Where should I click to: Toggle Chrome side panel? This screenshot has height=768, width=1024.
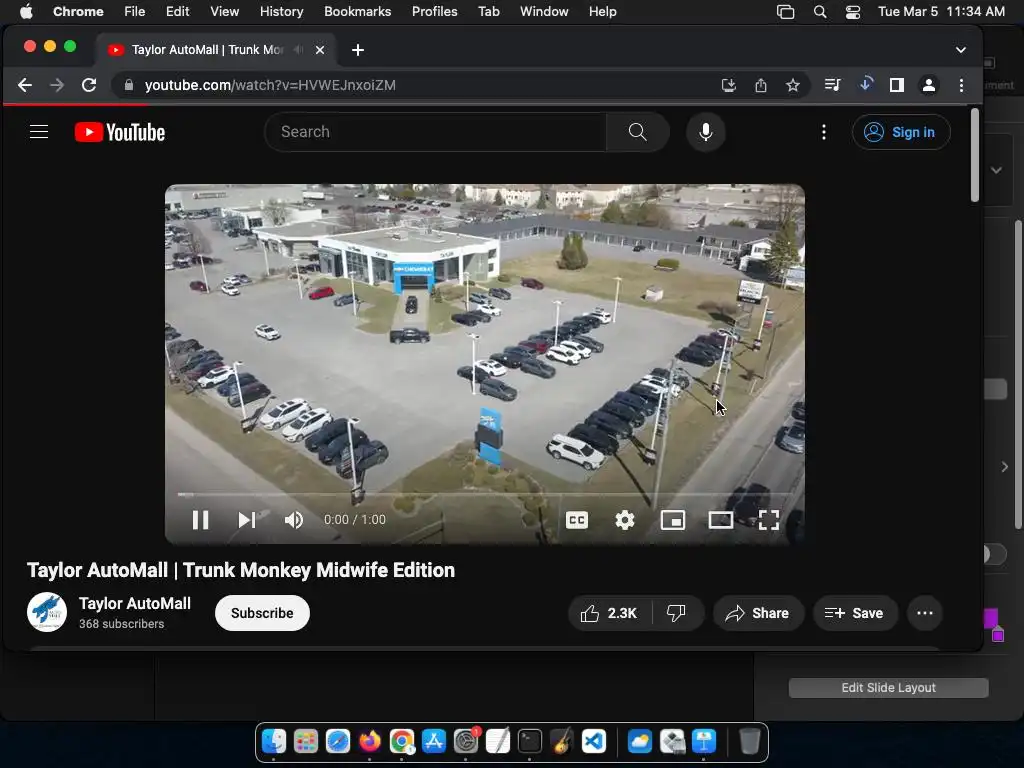pyautogui.click(x=897, y=85)
